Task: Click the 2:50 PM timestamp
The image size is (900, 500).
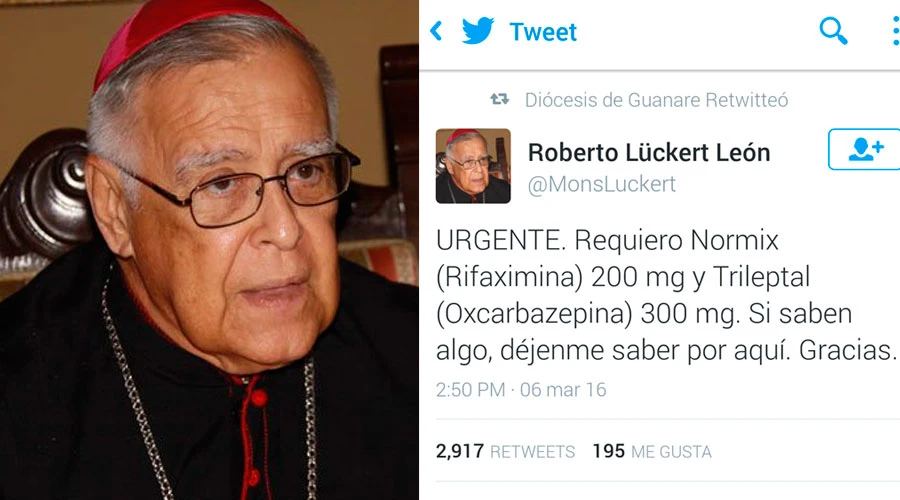Action: pos(470,390)
